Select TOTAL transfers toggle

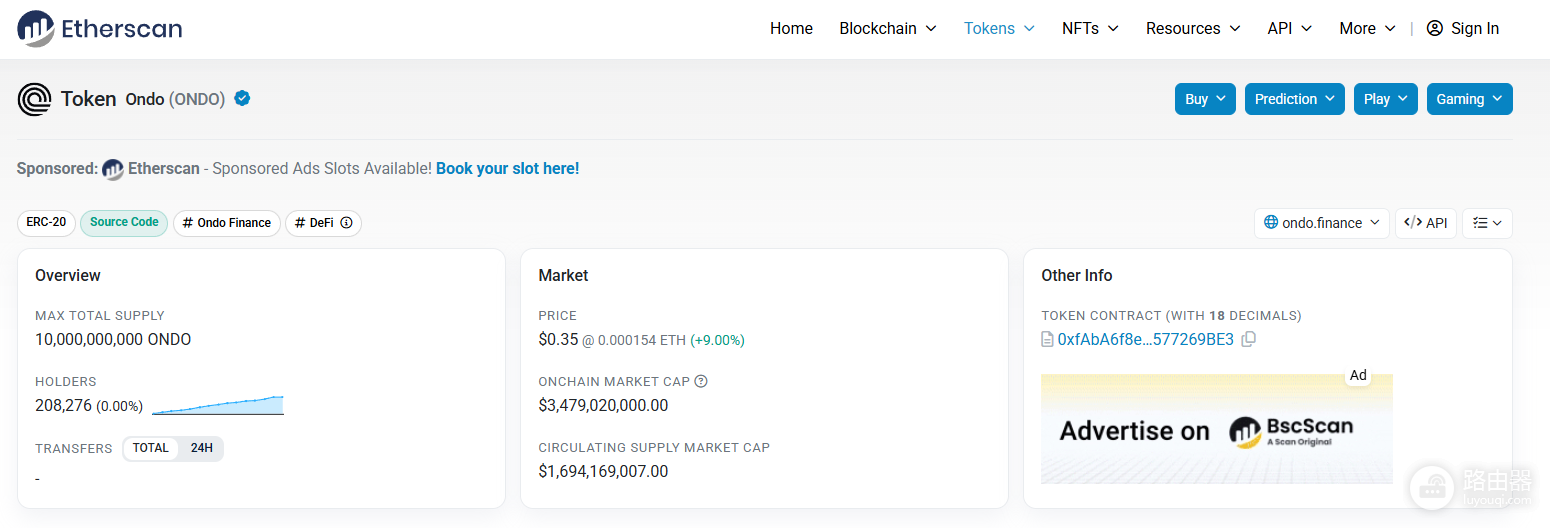click(151, 448)
